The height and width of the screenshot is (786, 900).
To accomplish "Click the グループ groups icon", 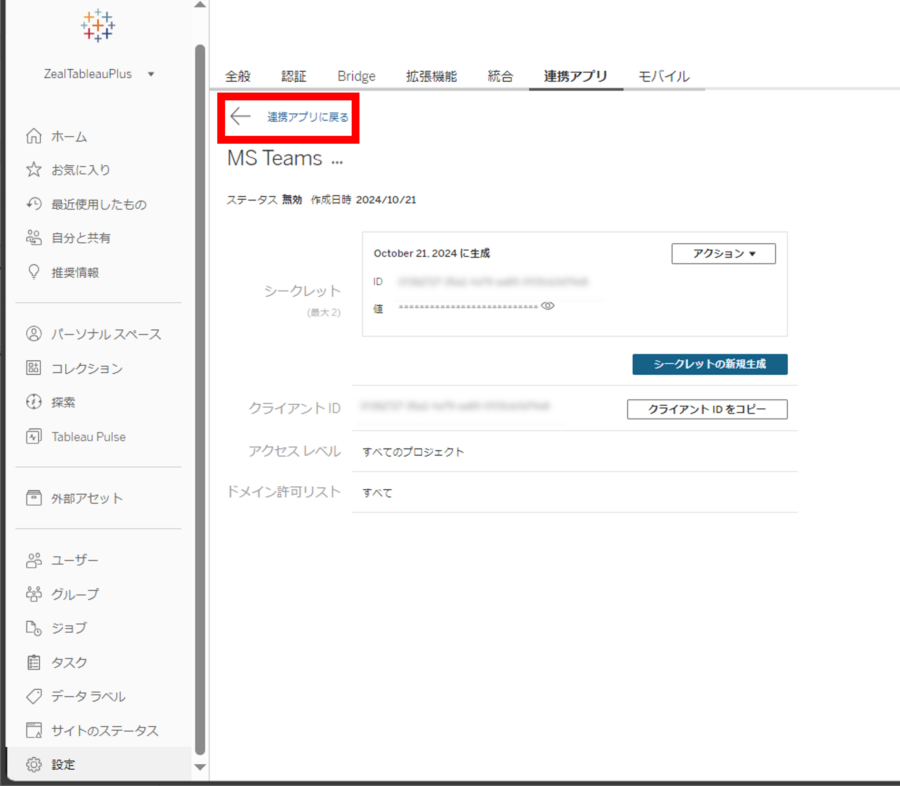I will coord(34,594).
